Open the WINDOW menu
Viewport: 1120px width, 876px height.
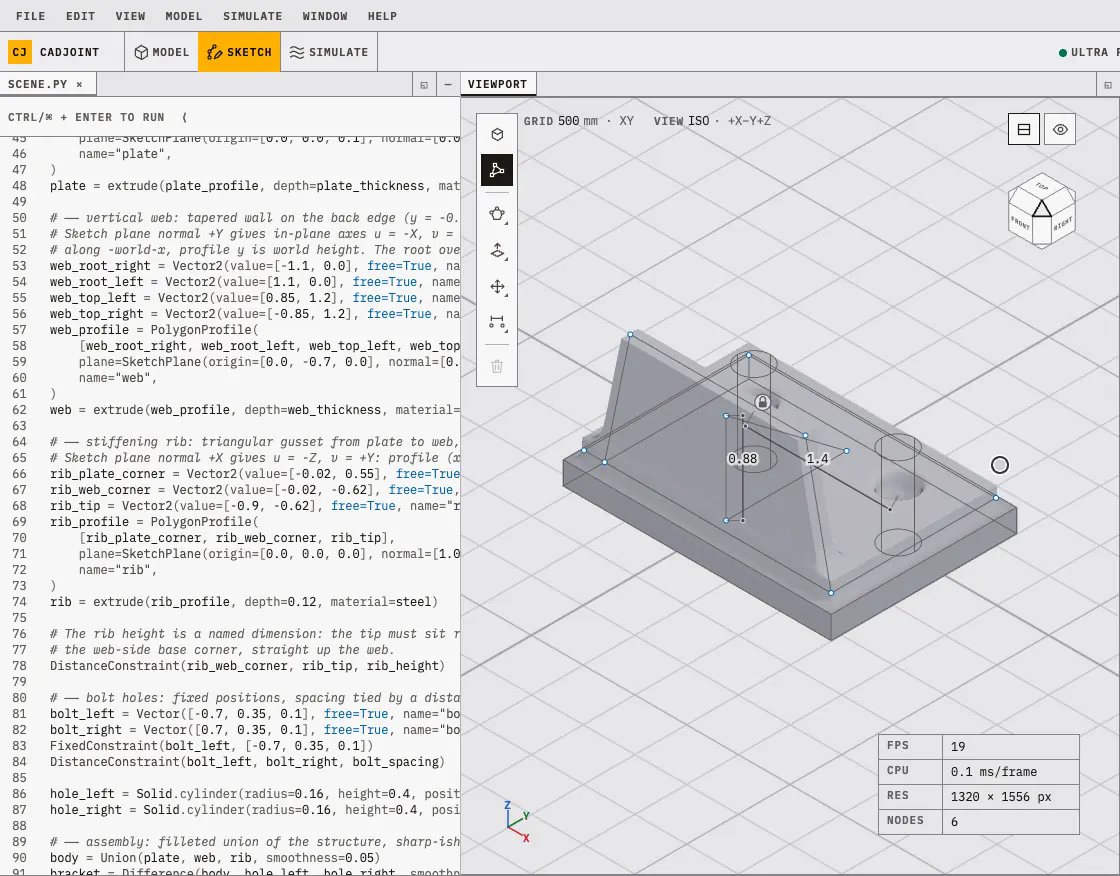point(325,16)
